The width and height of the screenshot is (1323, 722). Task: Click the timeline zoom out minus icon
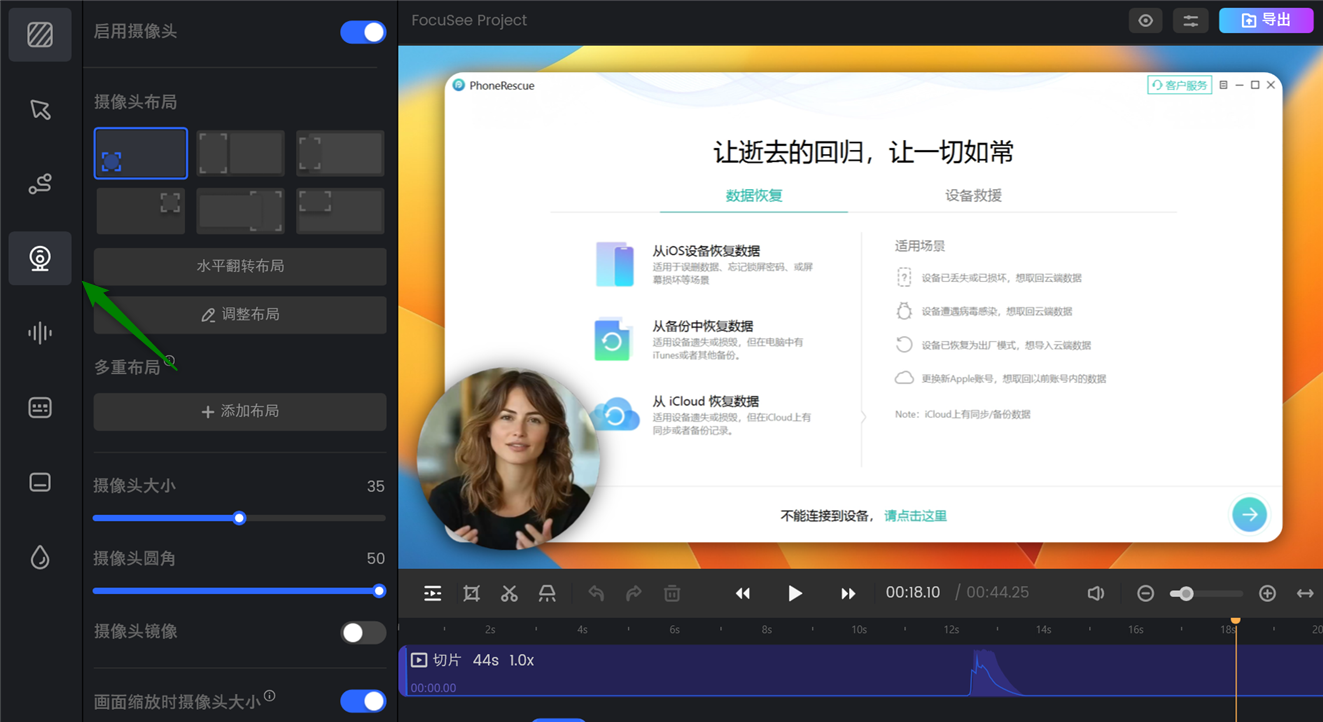point(1146,593)
